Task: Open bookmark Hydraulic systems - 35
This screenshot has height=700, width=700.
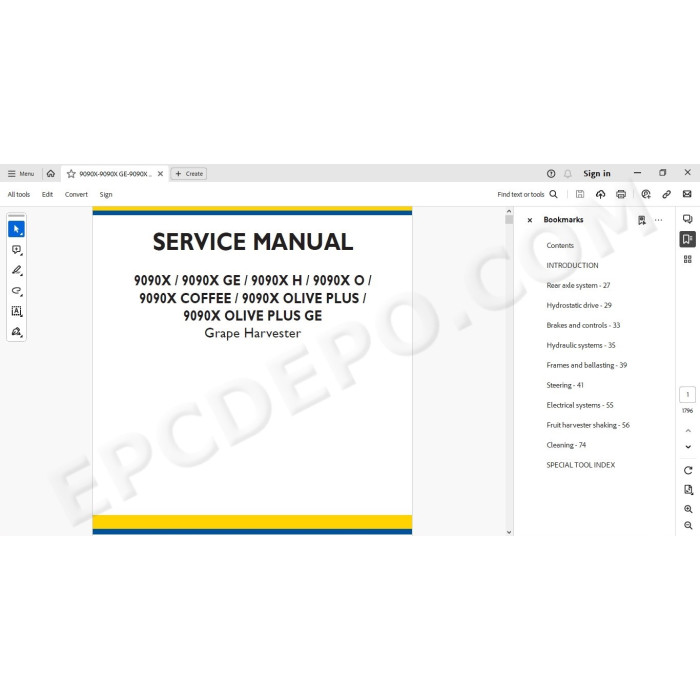Action: [x=581, y=345]
